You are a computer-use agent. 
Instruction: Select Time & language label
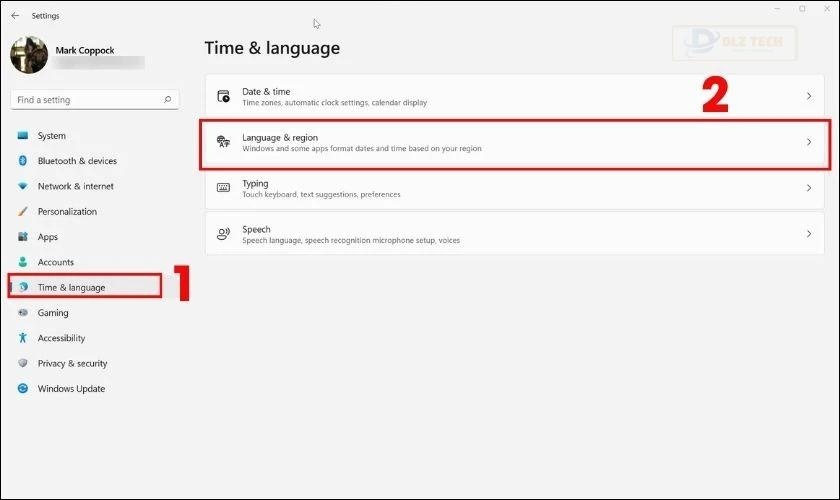coord(71,287)
